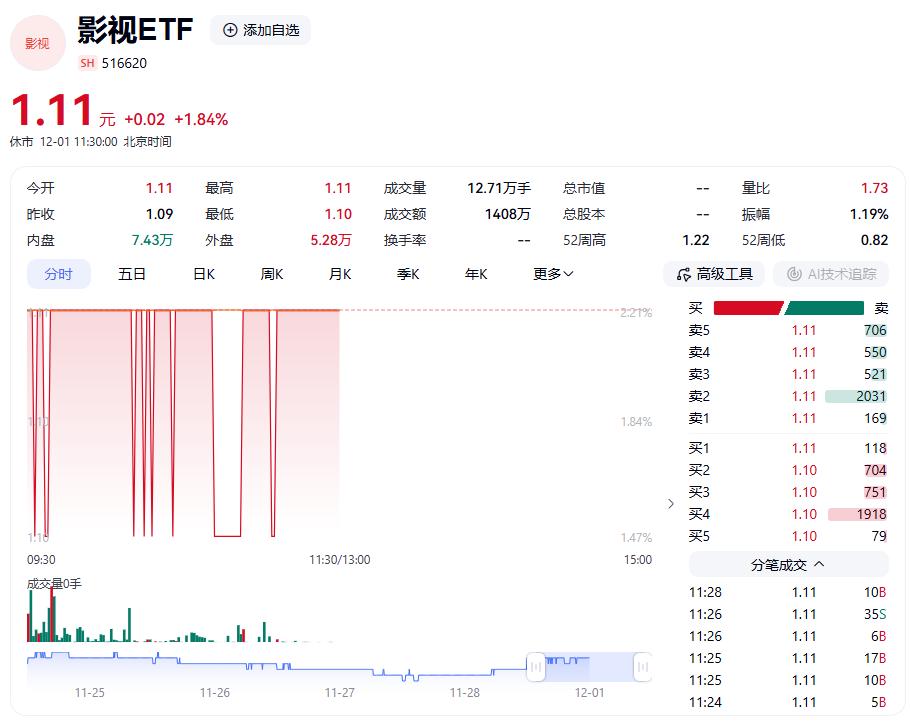Click the 11-27 date on the timeline
Viewport: 910px width, 721px height.
pos(340,692)
